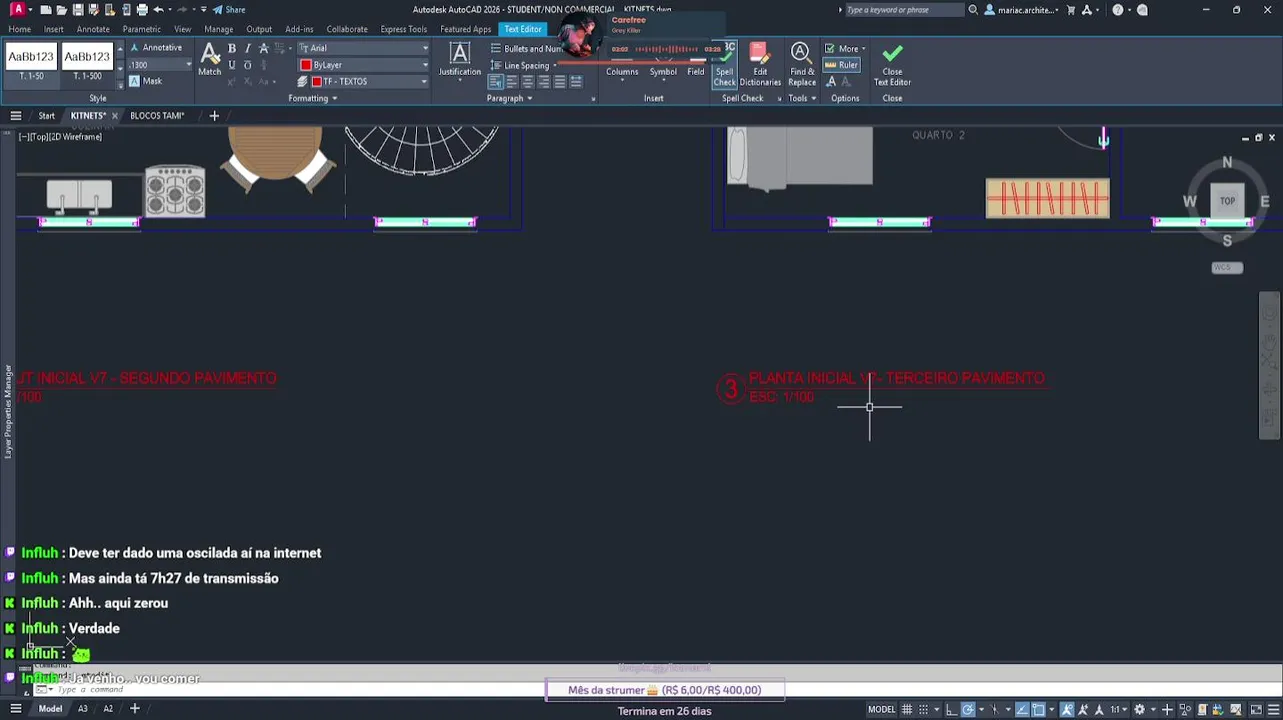This screenshot has height=720, width=1283.
Task: Select the T. 1-500 text style swatch
Action: [87, 61]
